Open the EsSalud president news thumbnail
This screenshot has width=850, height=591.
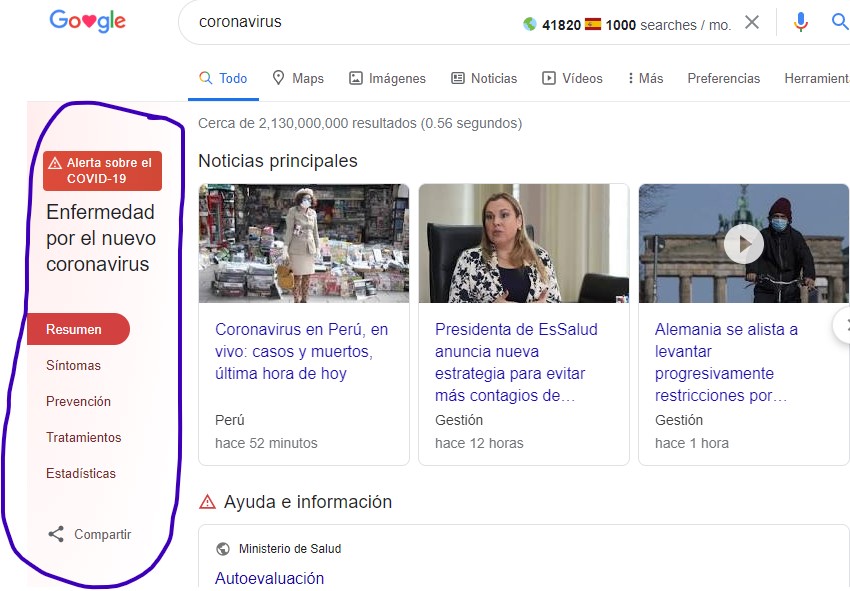(x=524, y=243)
